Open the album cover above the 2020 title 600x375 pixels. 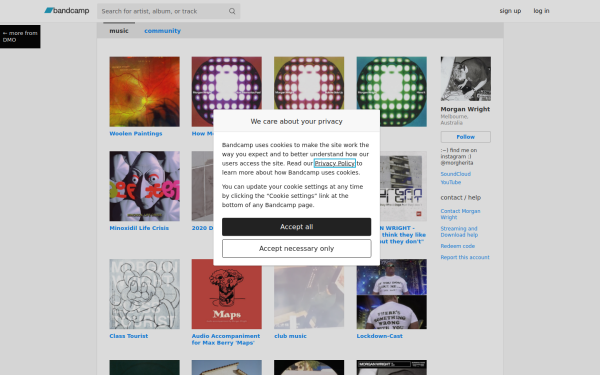202,186
